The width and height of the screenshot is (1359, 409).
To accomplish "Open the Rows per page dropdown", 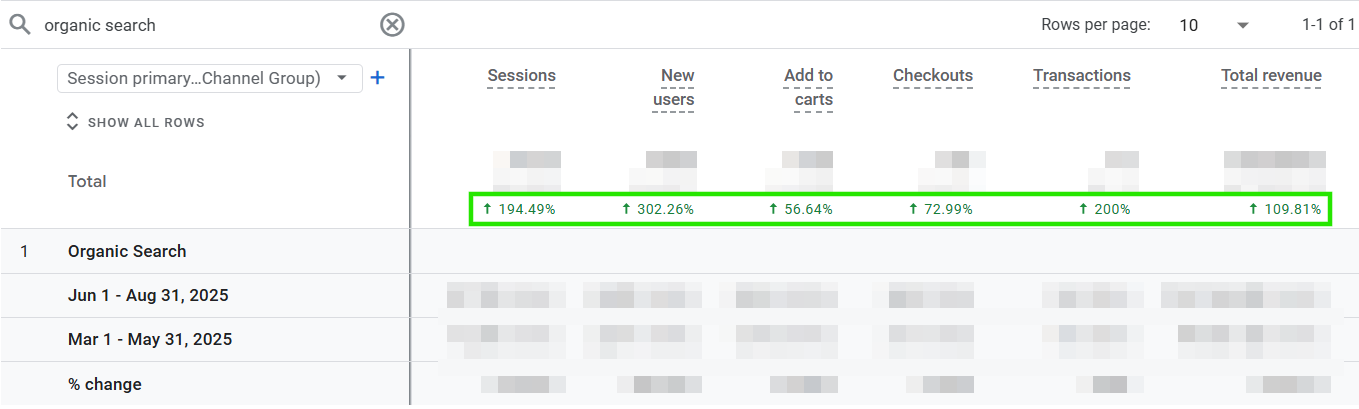I will [1214, 25].
